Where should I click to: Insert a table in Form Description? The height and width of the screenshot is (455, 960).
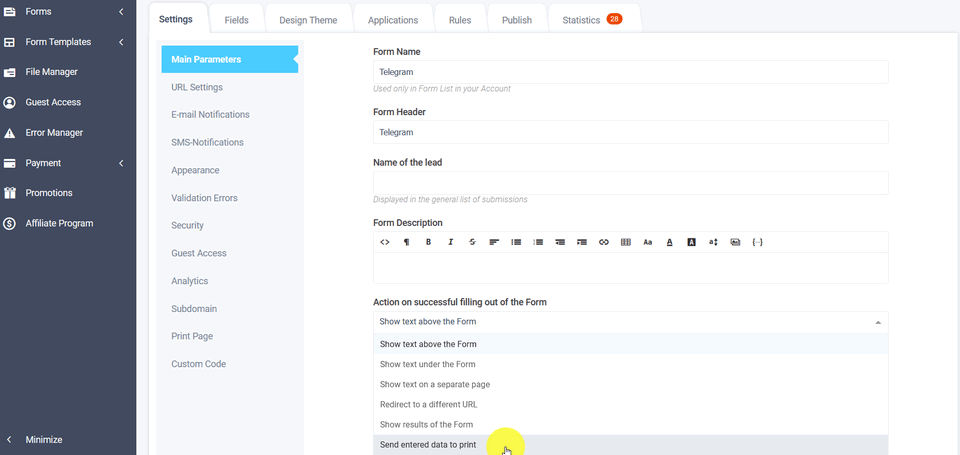[x=626, y=242]
